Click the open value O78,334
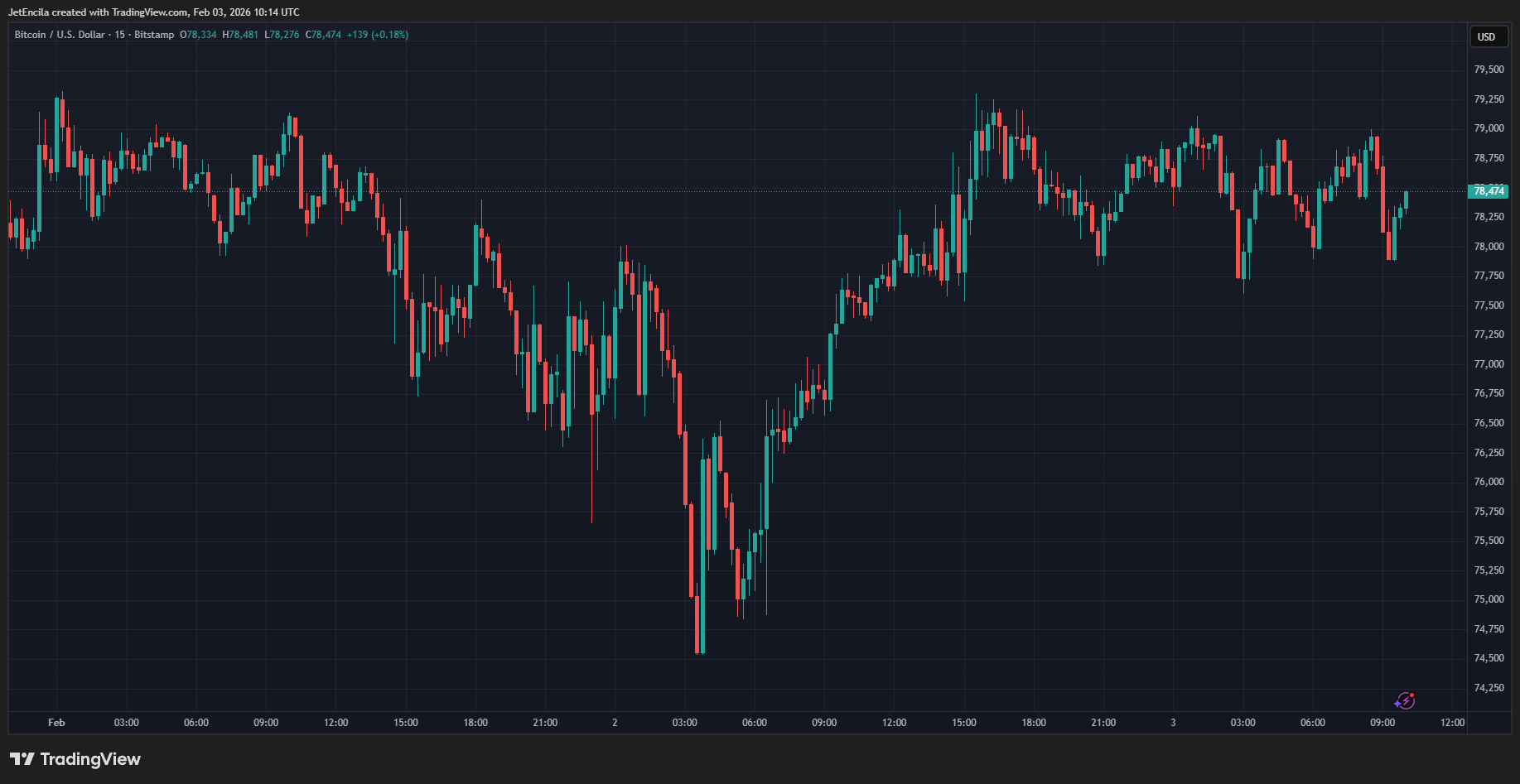The image size is (1520, 784). [x=198, y=35]
